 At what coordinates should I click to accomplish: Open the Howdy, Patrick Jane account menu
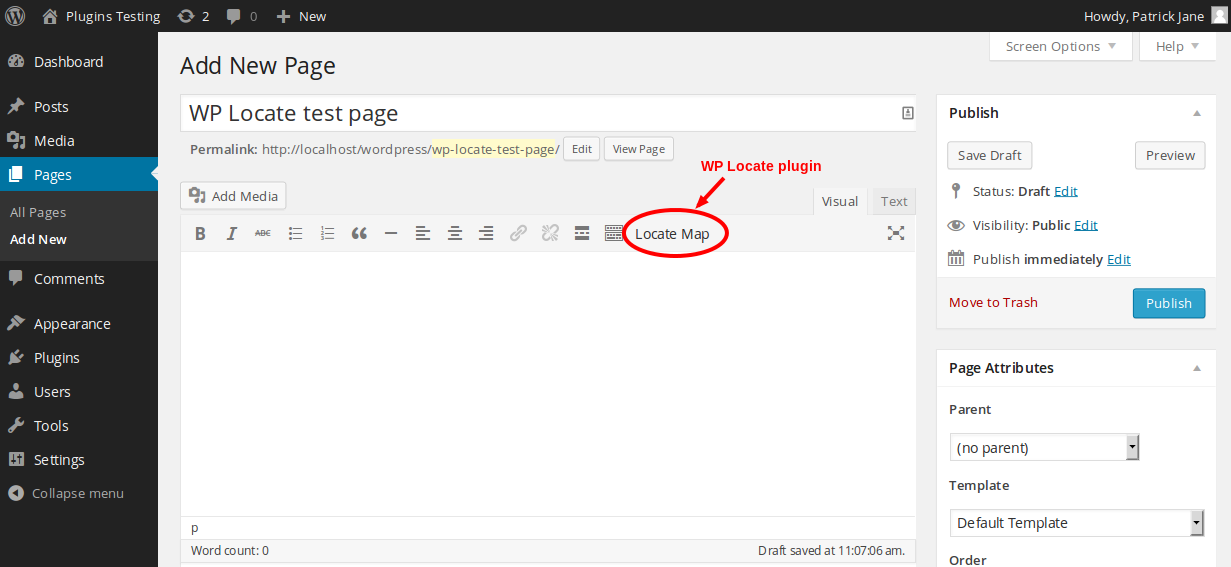click(x=1153, y=16)
